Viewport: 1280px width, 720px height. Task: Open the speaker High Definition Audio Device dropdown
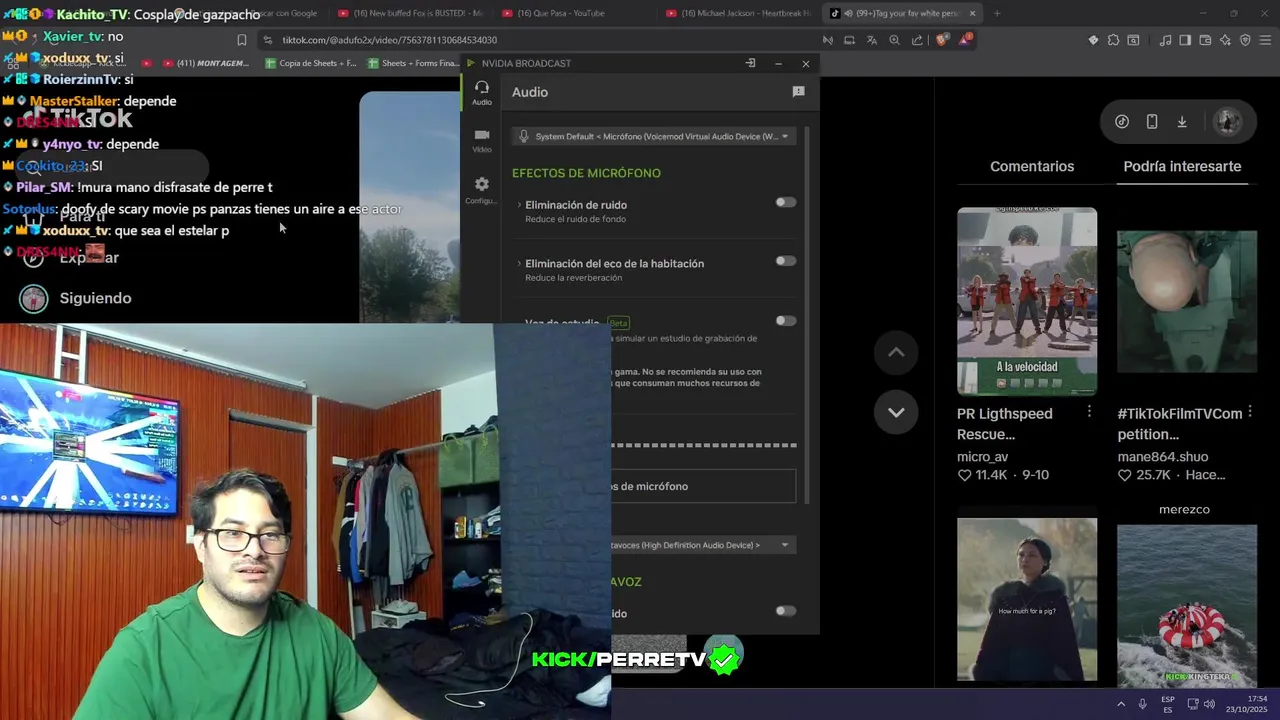pos(704,545)
